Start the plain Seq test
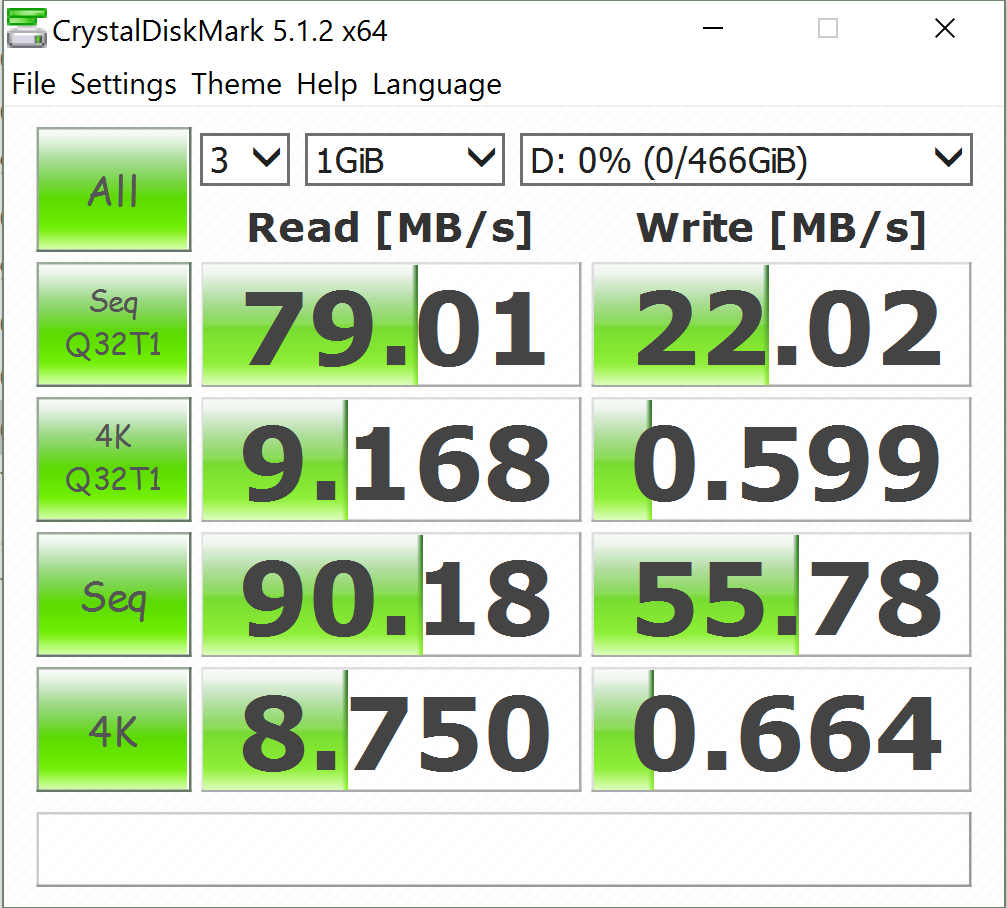 [114, 595]
